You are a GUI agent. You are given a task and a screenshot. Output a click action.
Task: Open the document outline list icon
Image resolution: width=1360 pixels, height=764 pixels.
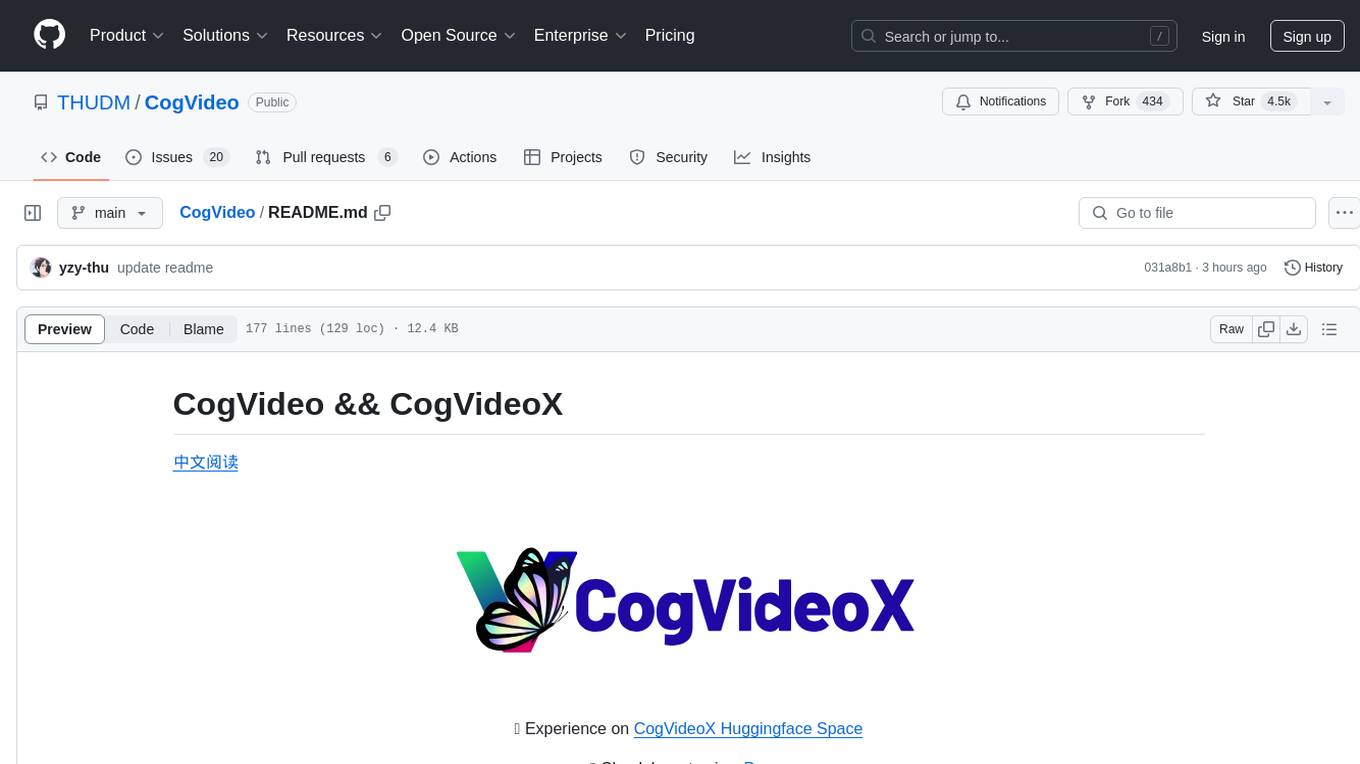point(1329,329)
